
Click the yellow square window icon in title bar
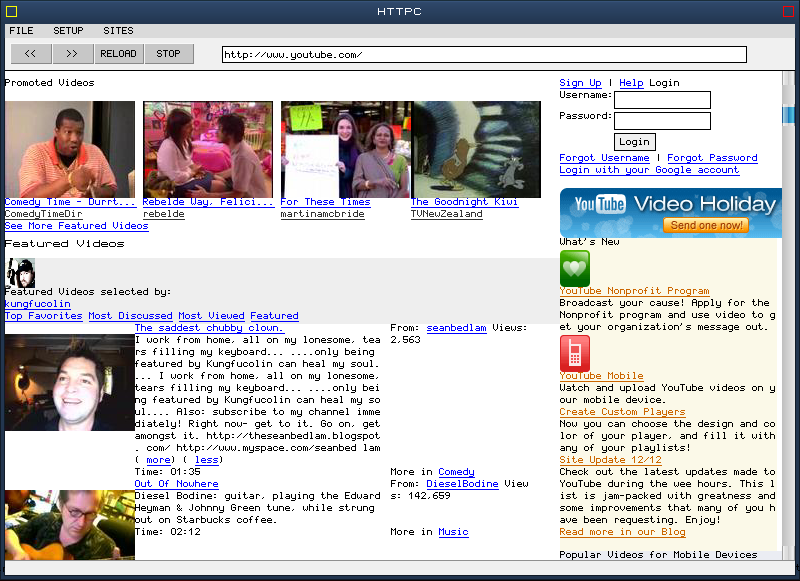(11, 11)
